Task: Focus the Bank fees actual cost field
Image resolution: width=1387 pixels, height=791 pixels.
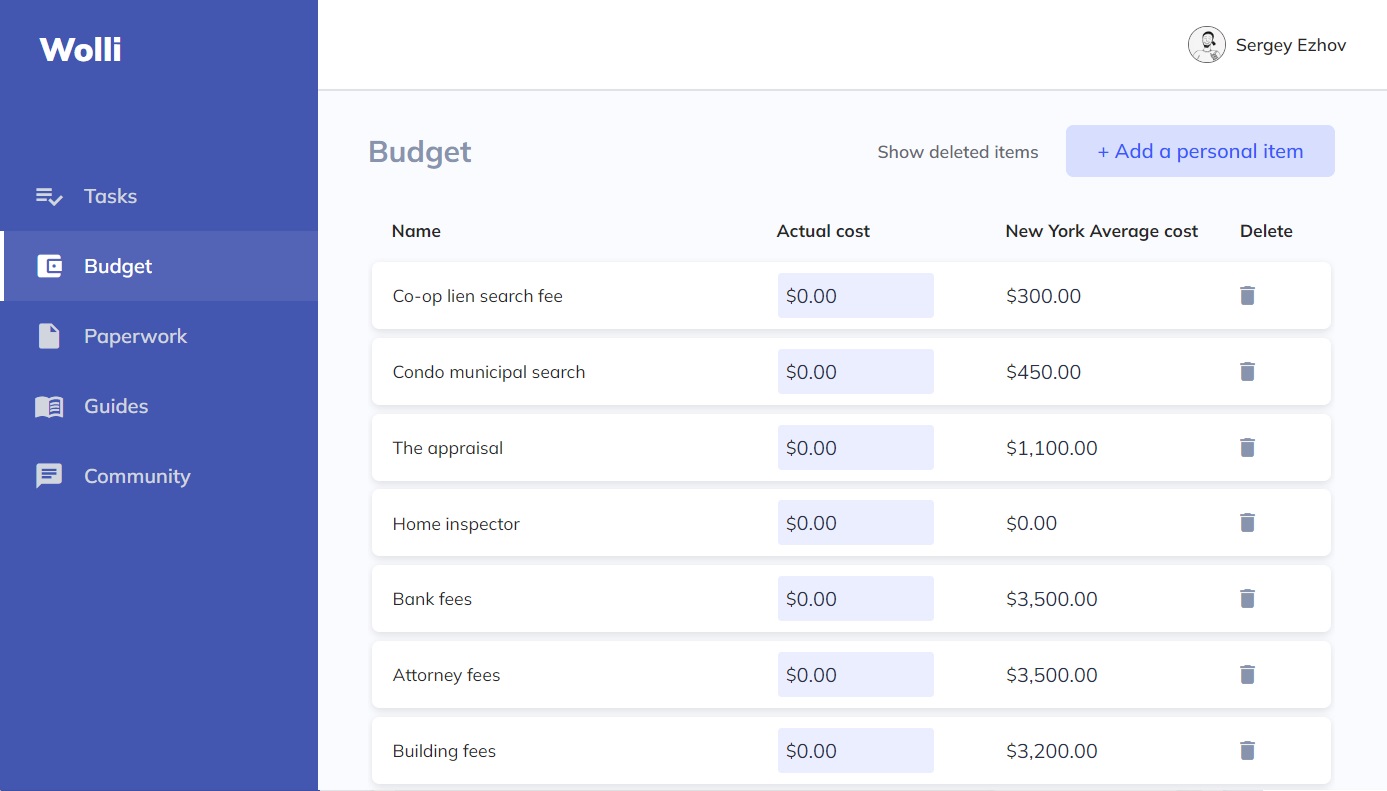Action: coord(855,599)
